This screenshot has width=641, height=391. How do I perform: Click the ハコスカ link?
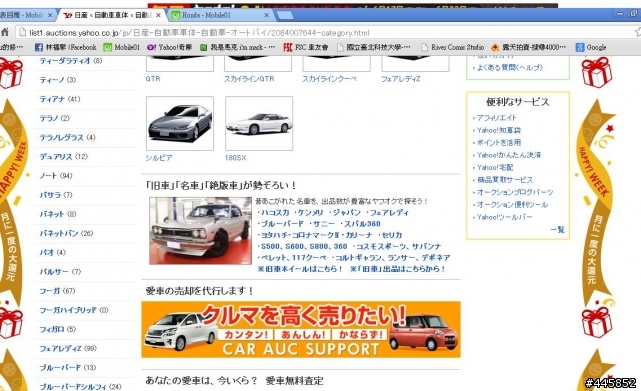tap(275, 213)
